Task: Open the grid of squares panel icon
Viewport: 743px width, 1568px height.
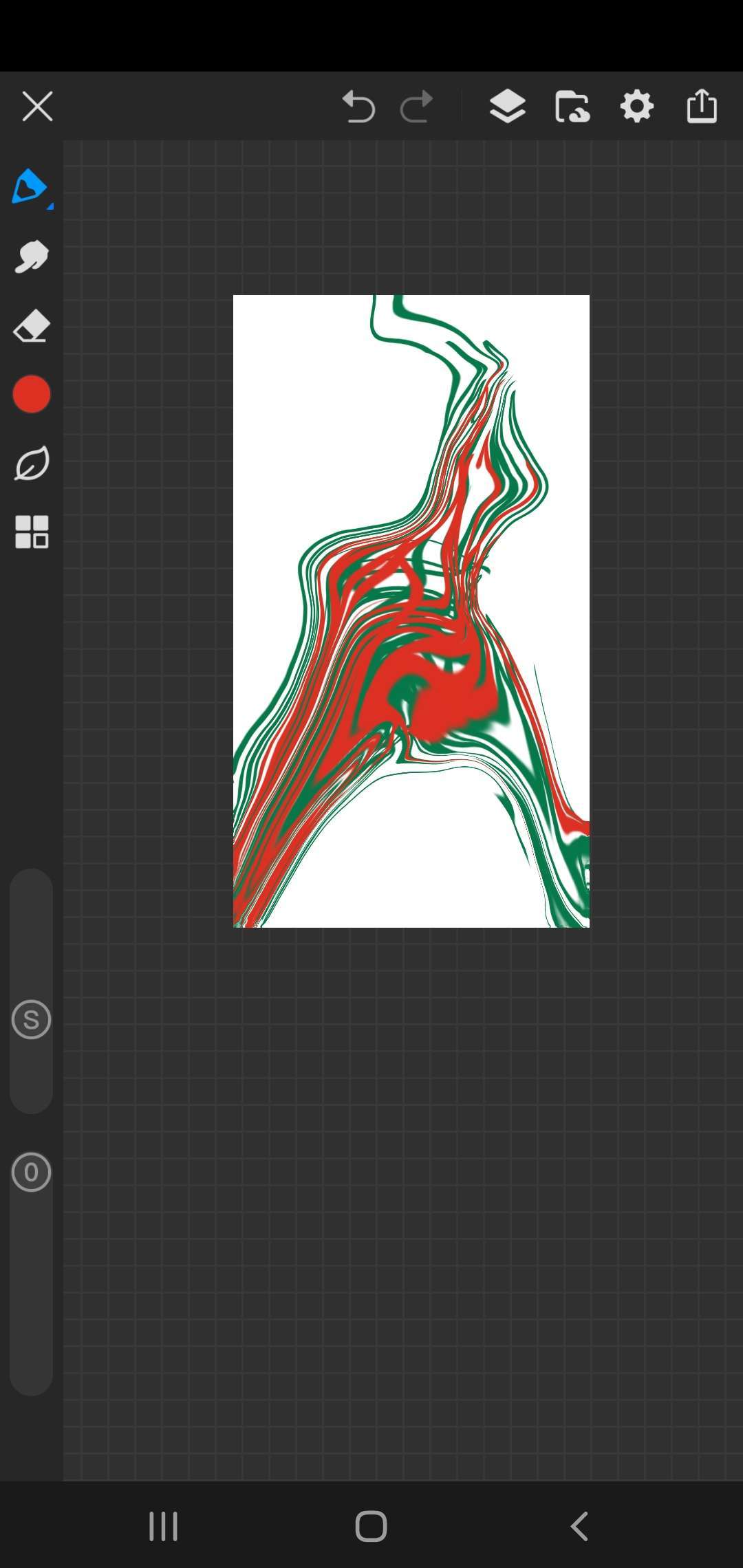Action: pos(32,532)
